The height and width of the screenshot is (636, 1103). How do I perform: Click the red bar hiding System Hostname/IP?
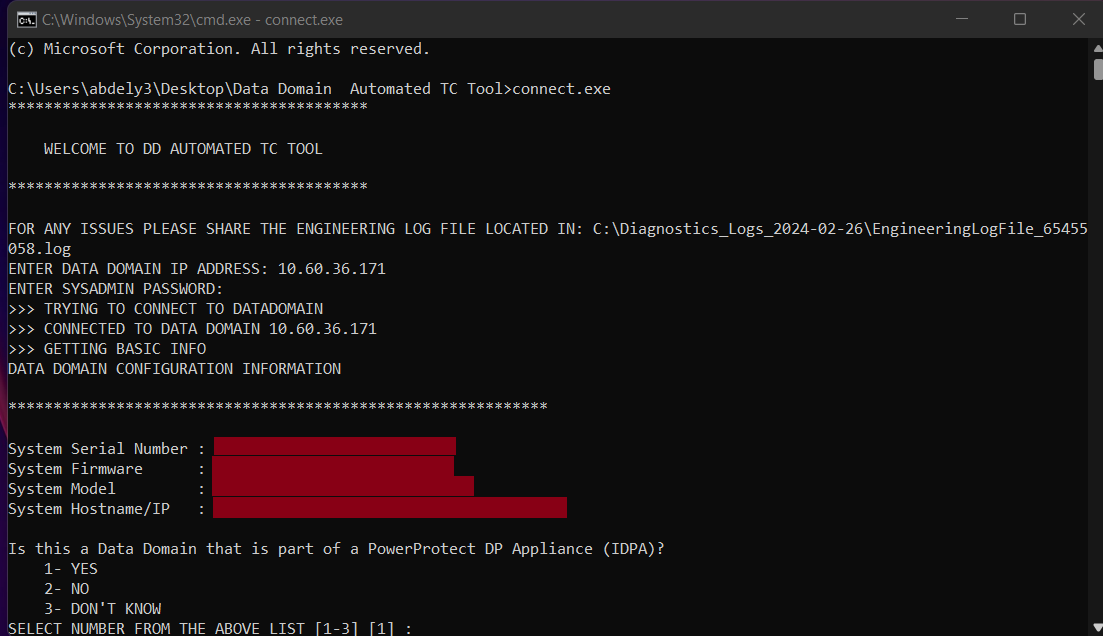[x=390, y=506]
